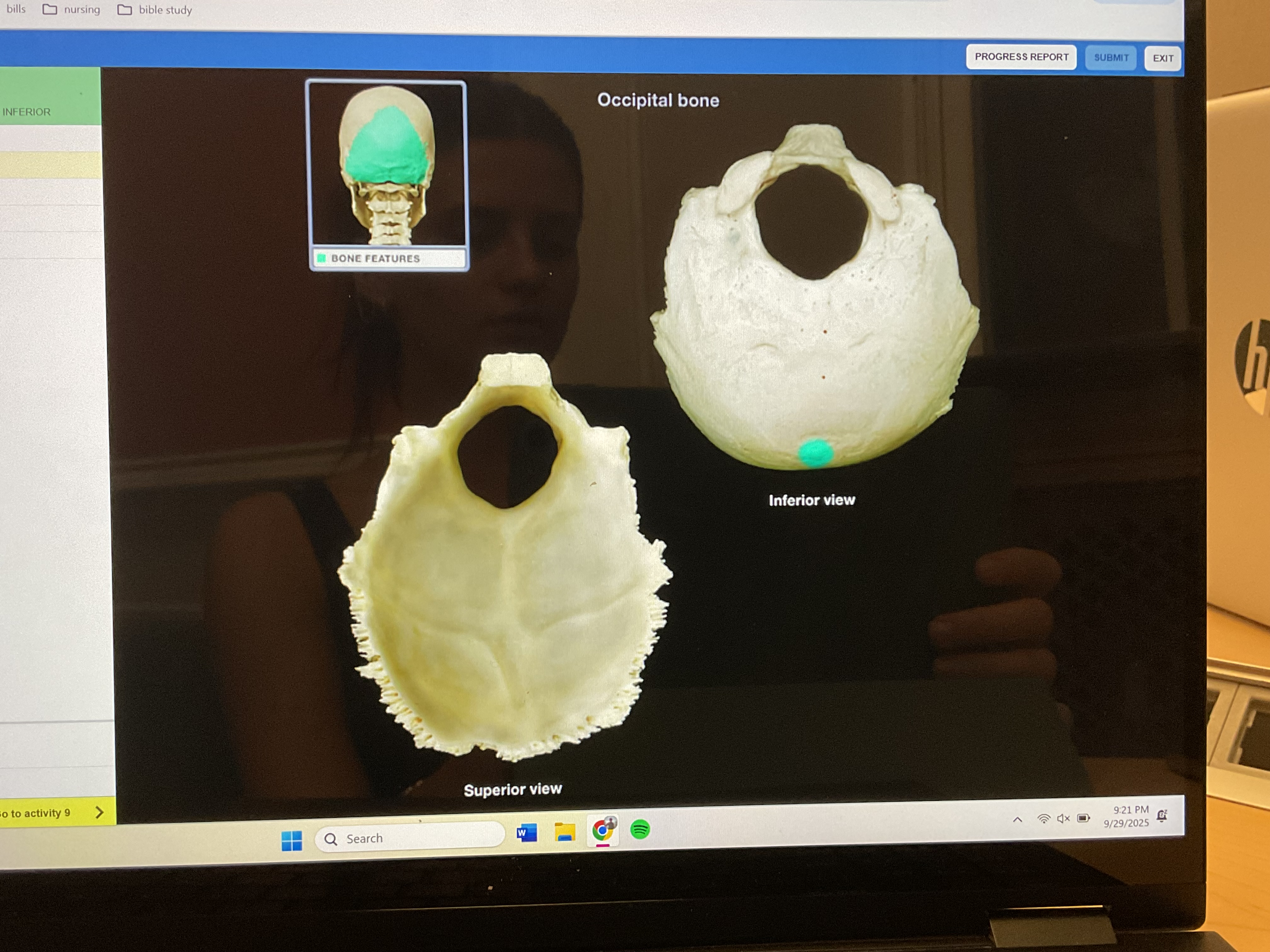Open the Progress Report
This screenshot has height=952, width=1270.
1021,57
